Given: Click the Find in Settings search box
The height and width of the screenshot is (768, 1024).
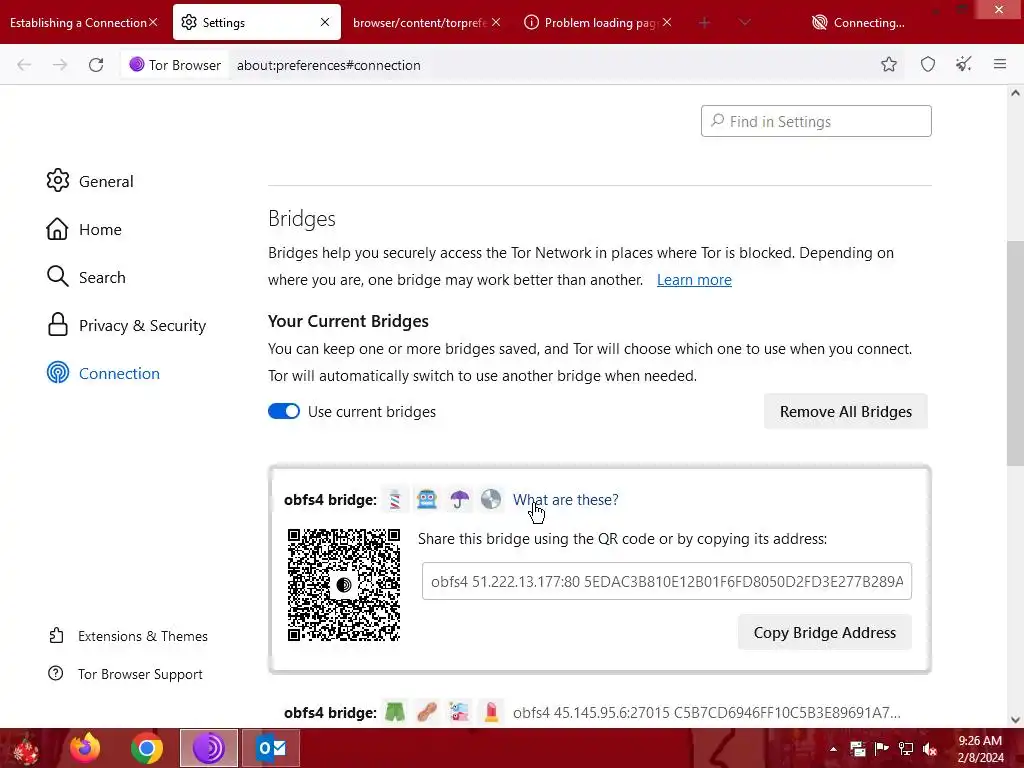Looking at the screenshot, I should point(816,121).
